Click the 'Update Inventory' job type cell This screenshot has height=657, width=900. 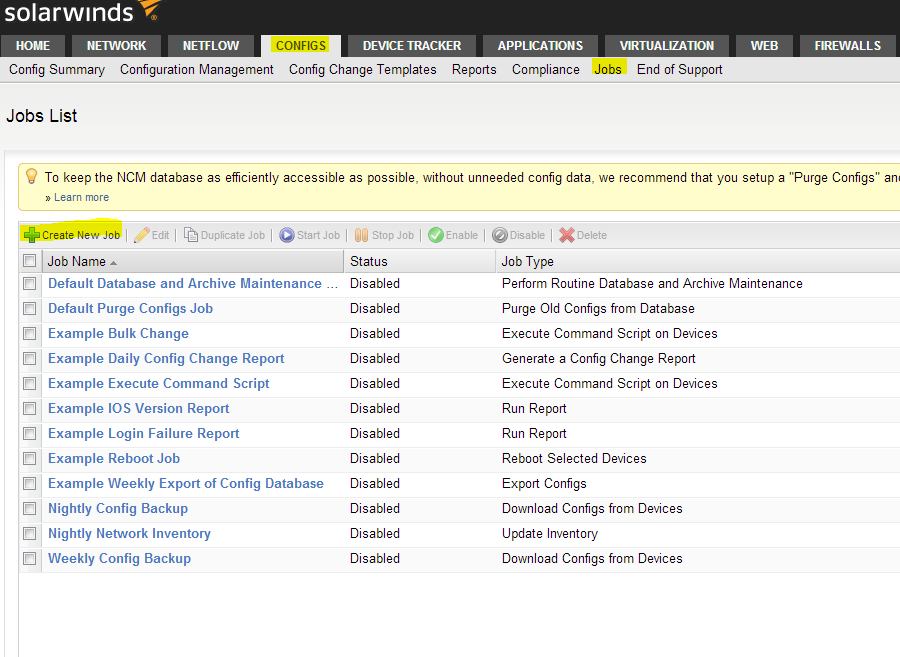pyautogui.click(x=549, y=534)
